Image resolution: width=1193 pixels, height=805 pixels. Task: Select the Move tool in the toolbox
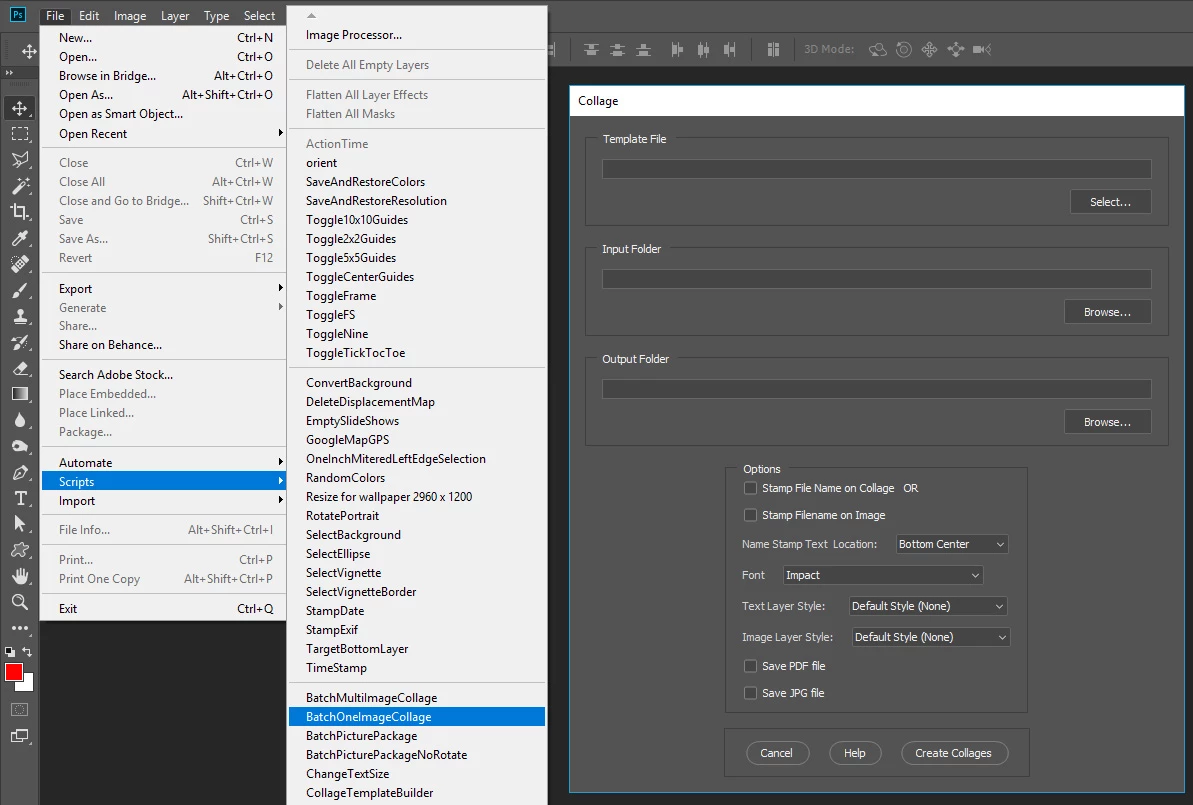pyautogui.click(x=20, y=108)
